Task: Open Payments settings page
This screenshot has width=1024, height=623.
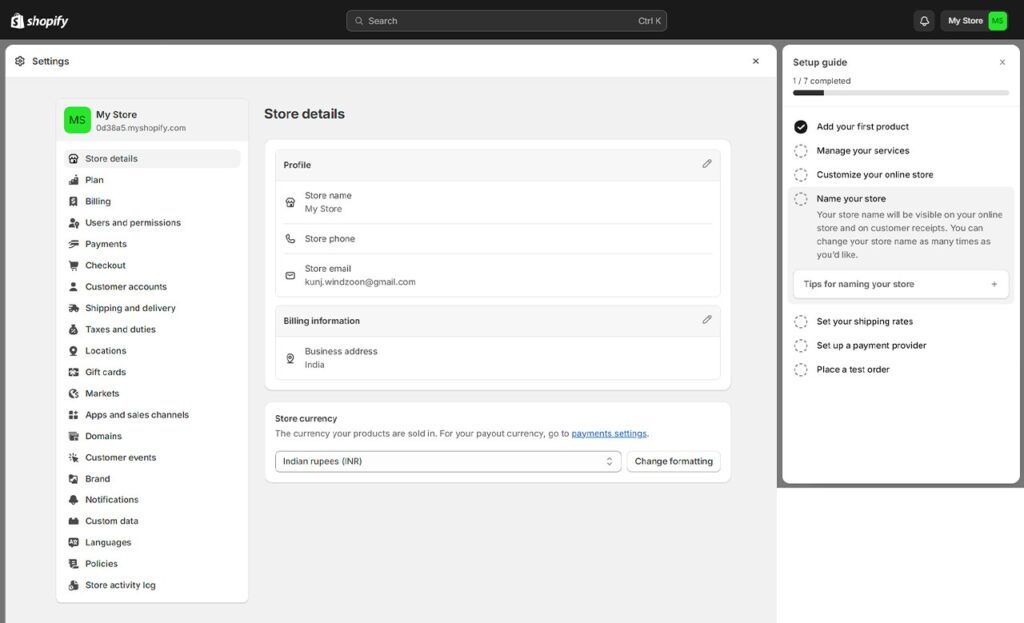Action: click(x=106, y=244)
